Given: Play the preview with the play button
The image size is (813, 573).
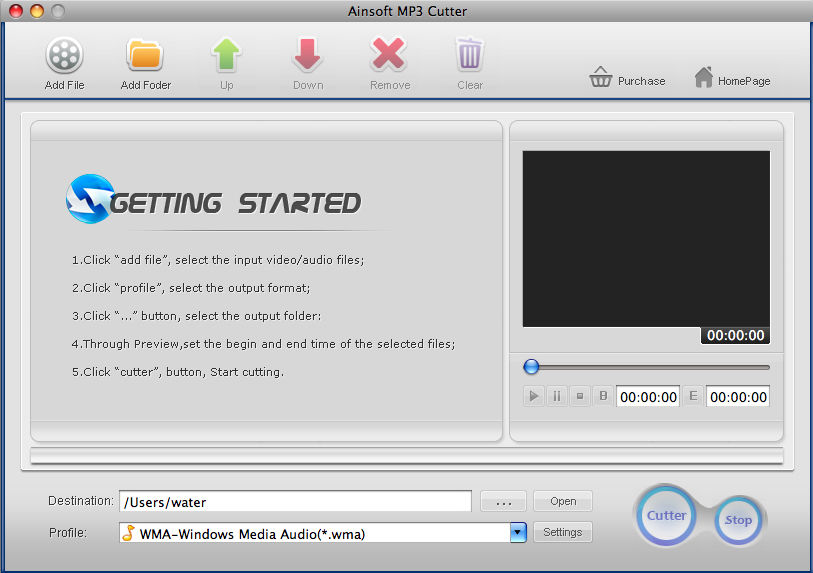Looking at the screenshot, I should 533,396.
